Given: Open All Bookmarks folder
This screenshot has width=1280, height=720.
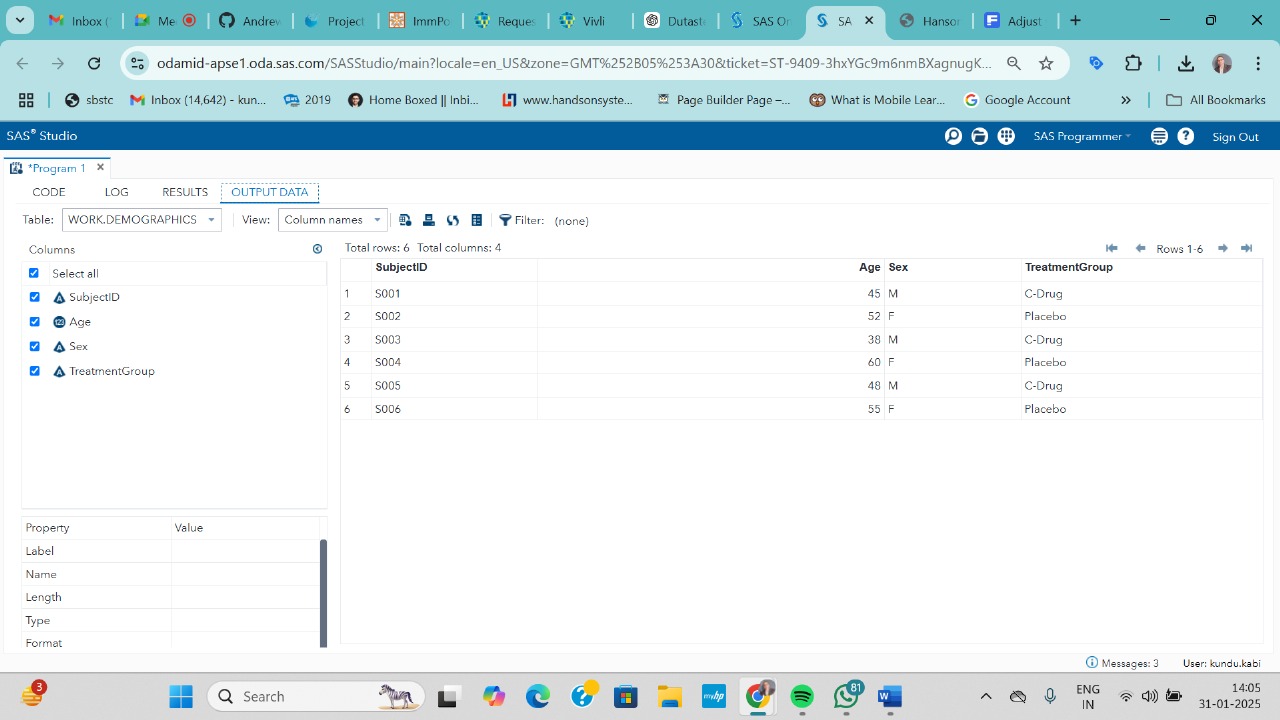Looking at the screenshot, I should [1216, 100].
